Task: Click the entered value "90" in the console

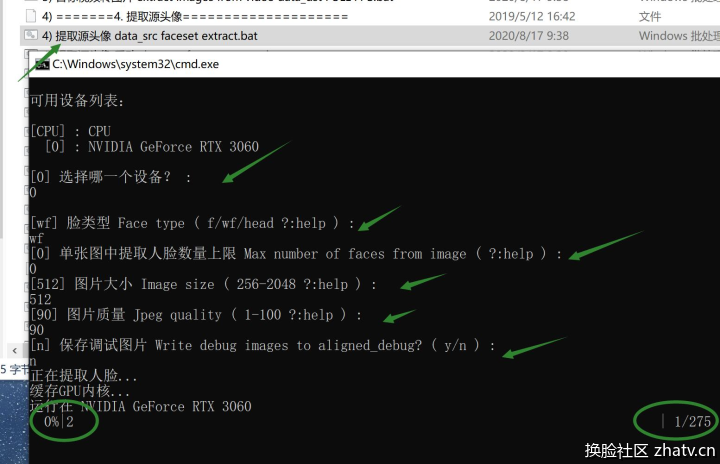Action: point(37,330)
